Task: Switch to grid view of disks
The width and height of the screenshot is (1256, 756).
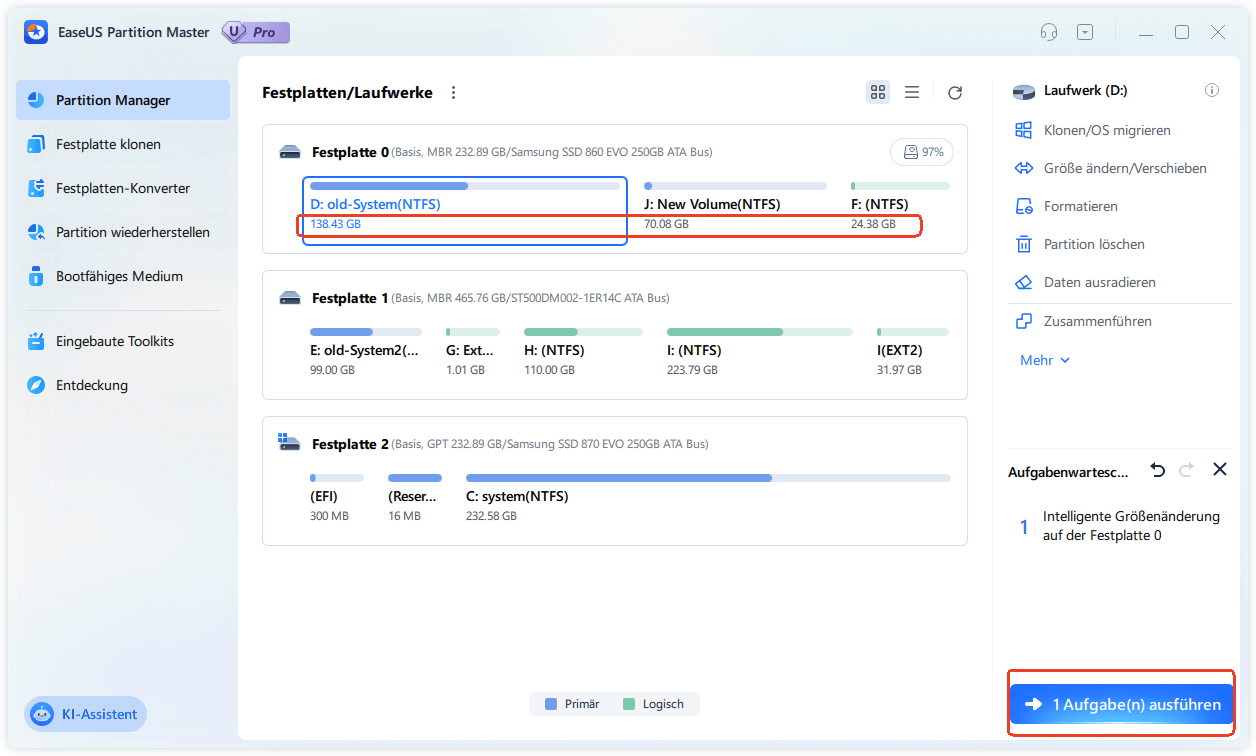Action: tap(878, 92)
